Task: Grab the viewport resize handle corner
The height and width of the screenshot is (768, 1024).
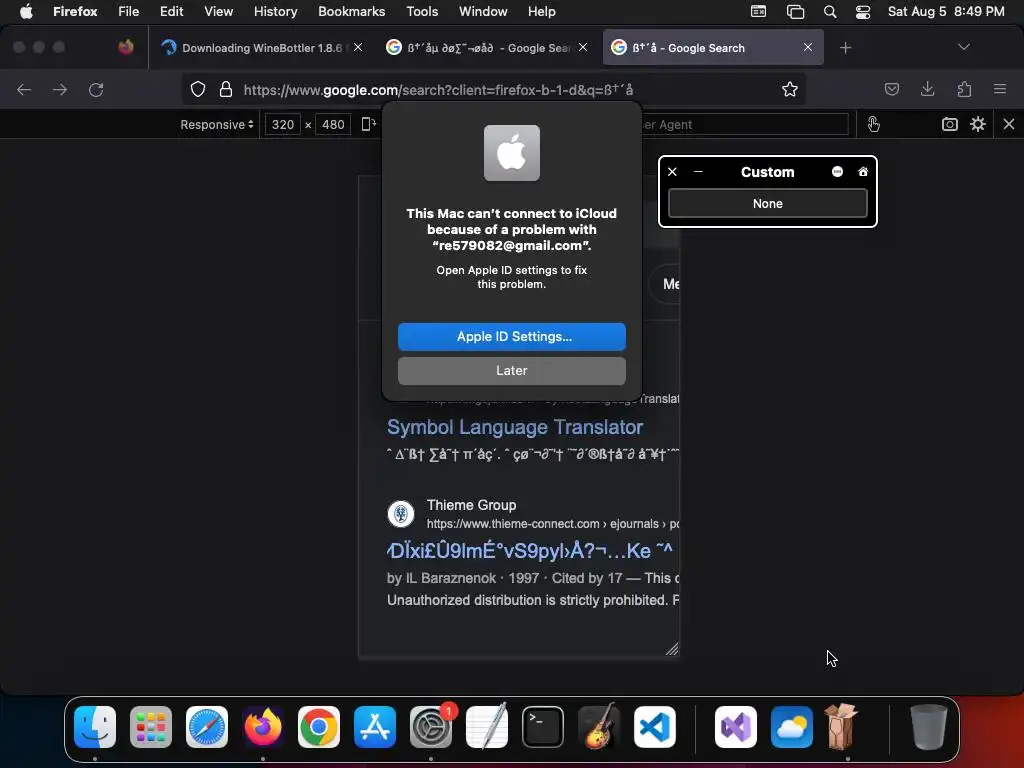Action: [672, 648]
